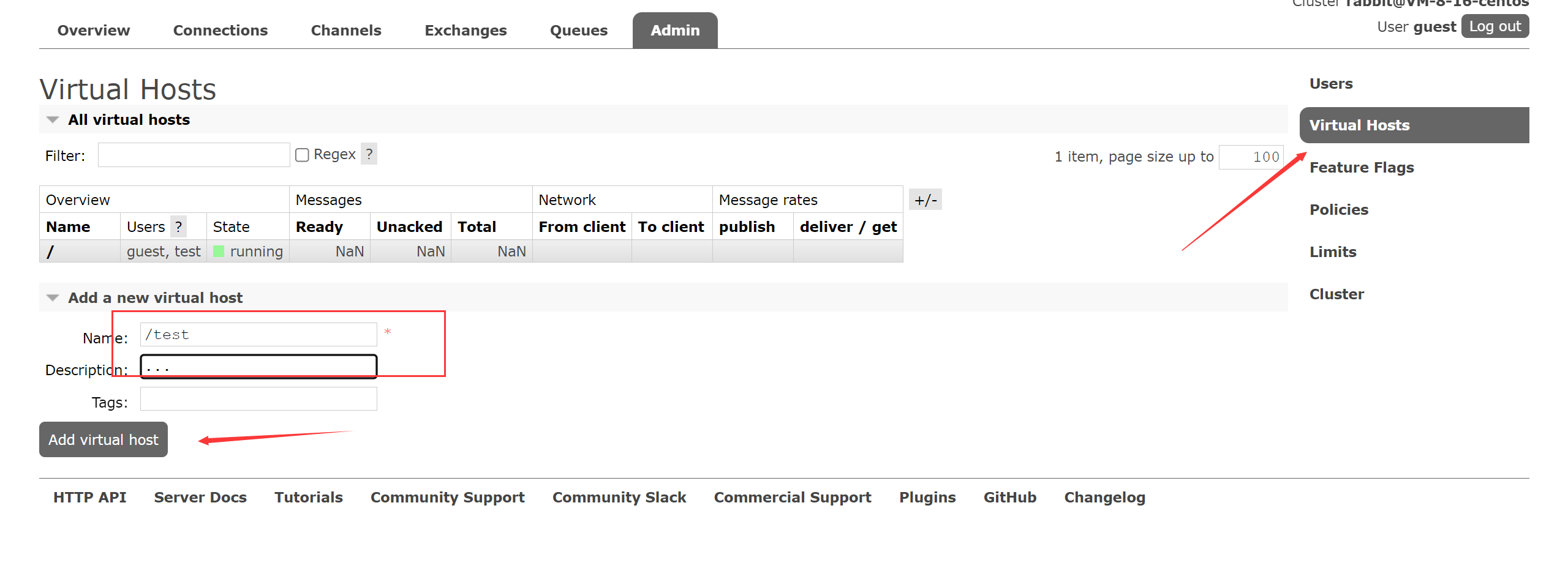Open the Exchanges tab

tap(466, 31)
